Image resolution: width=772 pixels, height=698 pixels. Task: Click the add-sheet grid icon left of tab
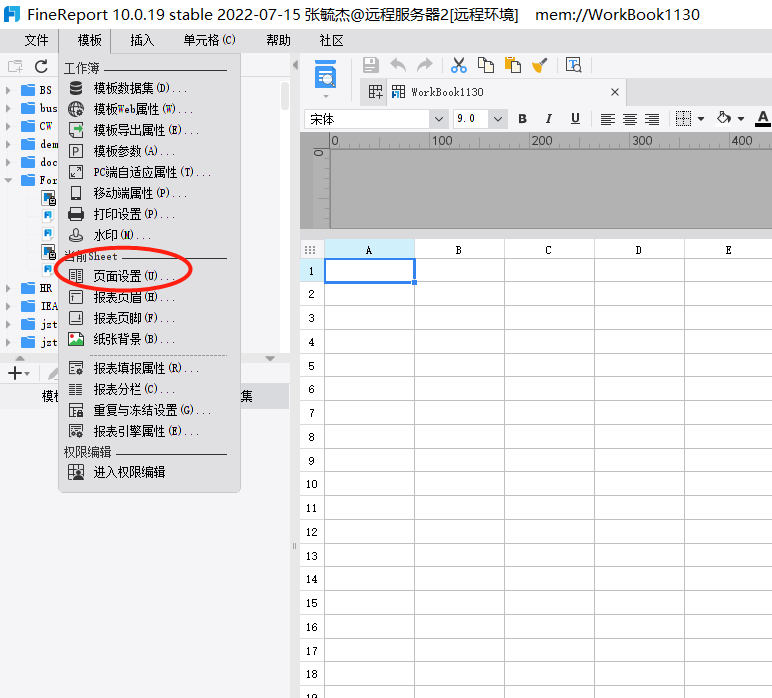pos(375,92)
